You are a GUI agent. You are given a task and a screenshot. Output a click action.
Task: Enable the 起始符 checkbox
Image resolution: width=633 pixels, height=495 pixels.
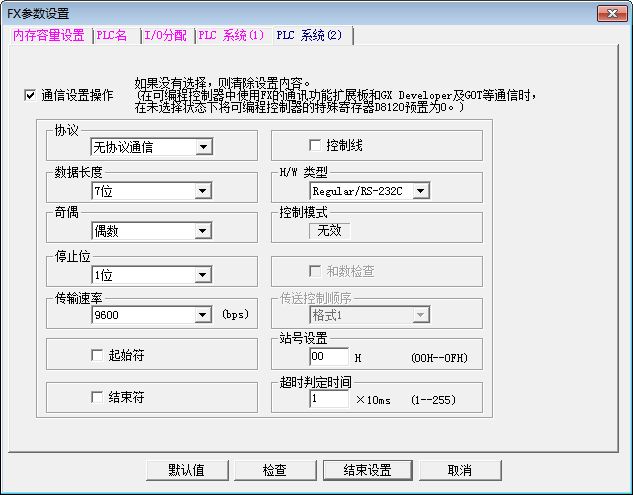pos(98,355)
